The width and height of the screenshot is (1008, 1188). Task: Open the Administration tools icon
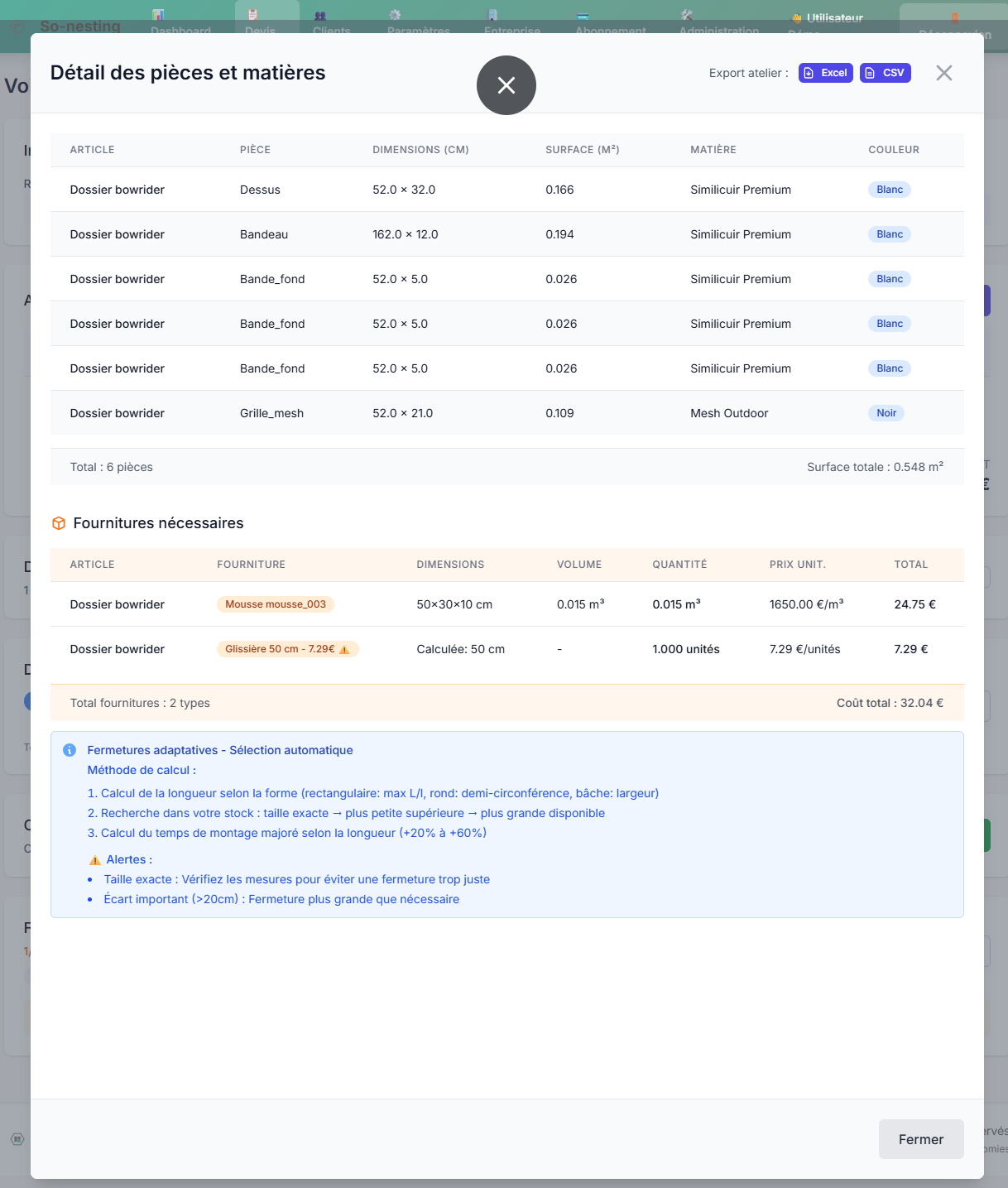point(687,15)
